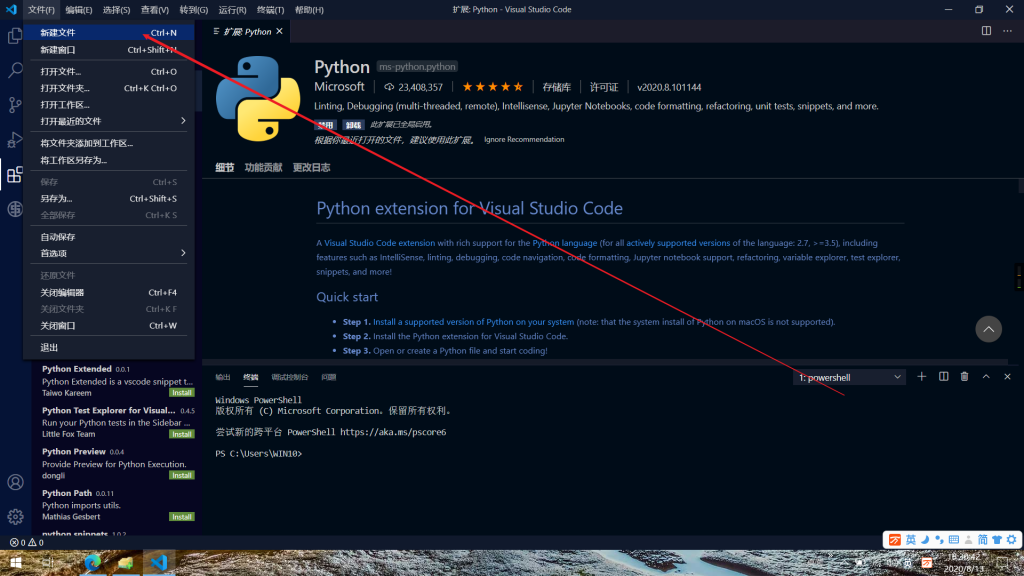The image size is (1024, 576).
Task: Install Python Path extension
Action: coord(182,517)
